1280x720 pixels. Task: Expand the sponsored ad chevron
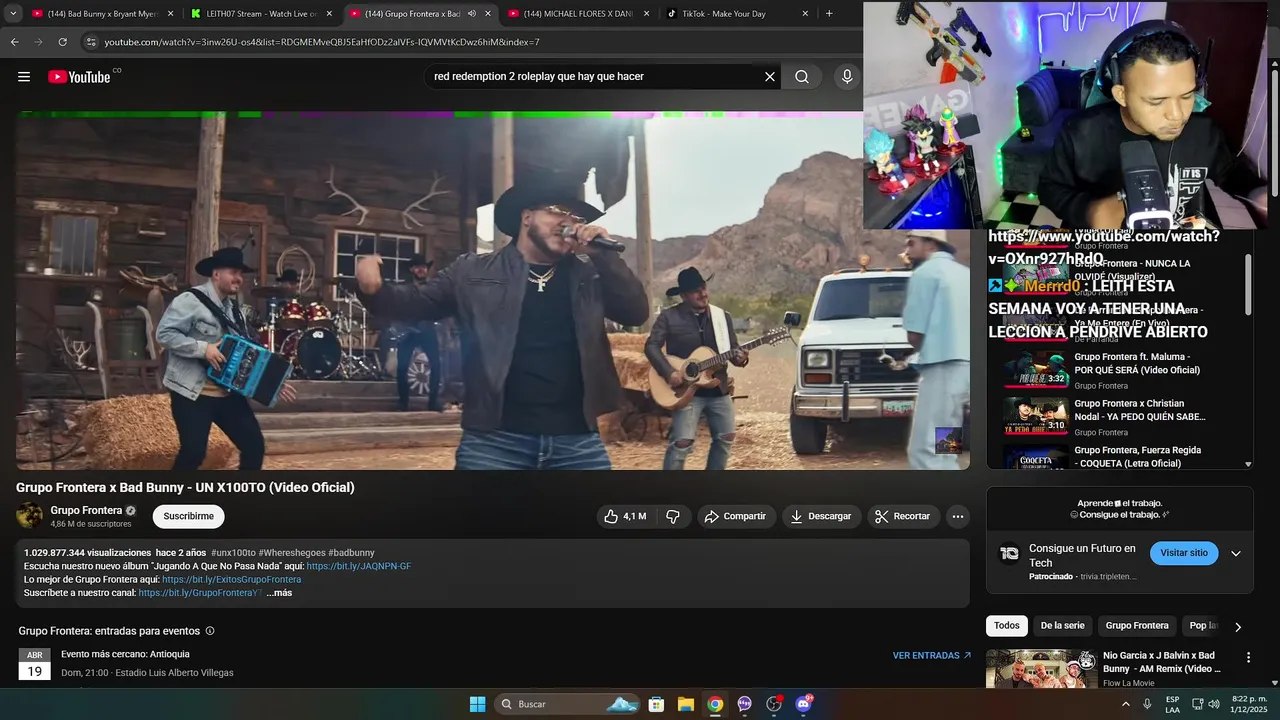(x=1236, y=554)
